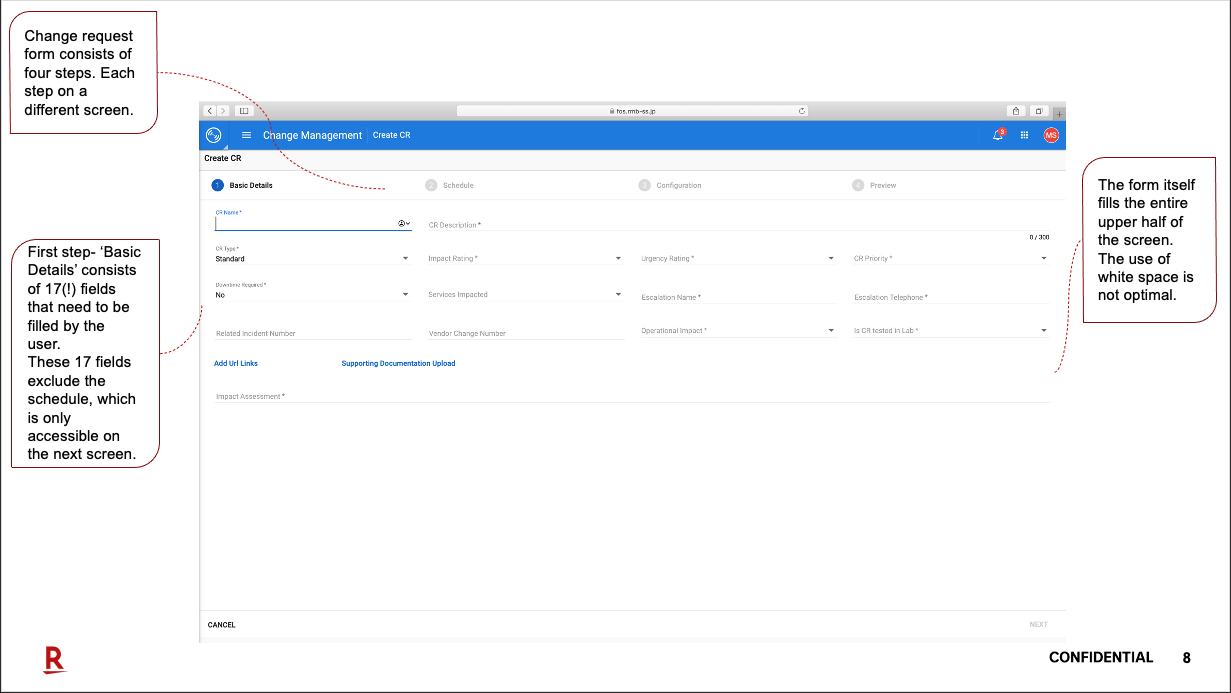Click the 0 / 300 character counter
This screenshot has height=693, width=1231.
[1039, 237]
